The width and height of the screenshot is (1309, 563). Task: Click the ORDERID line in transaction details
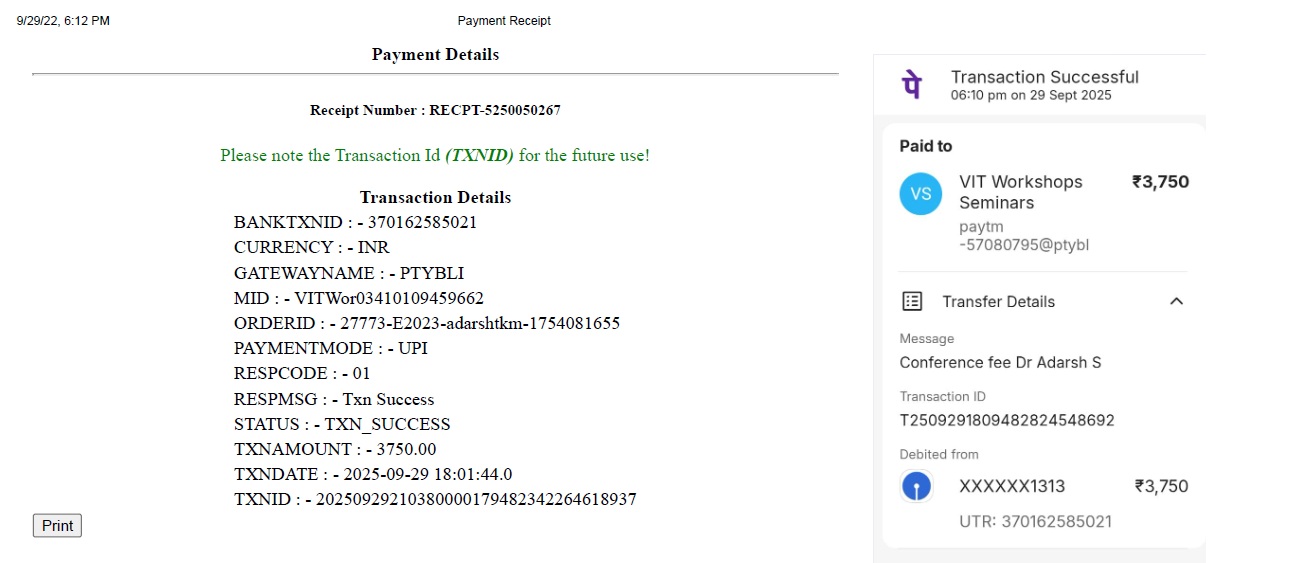click(x=427, y=323)
